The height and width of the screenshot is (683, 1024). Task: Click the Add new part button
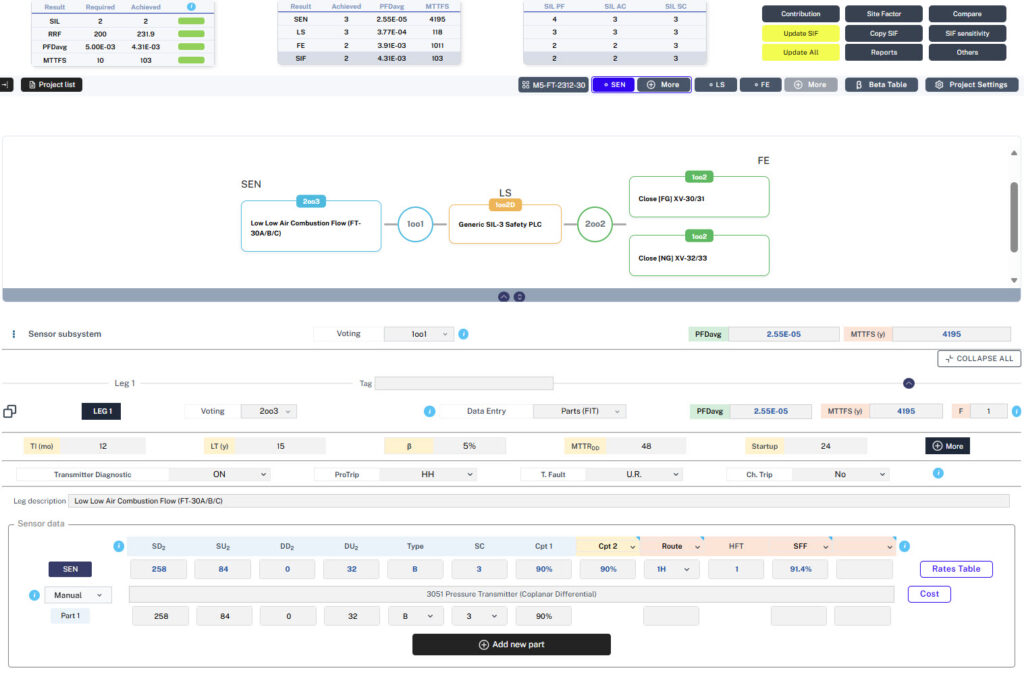coord(511,645)
